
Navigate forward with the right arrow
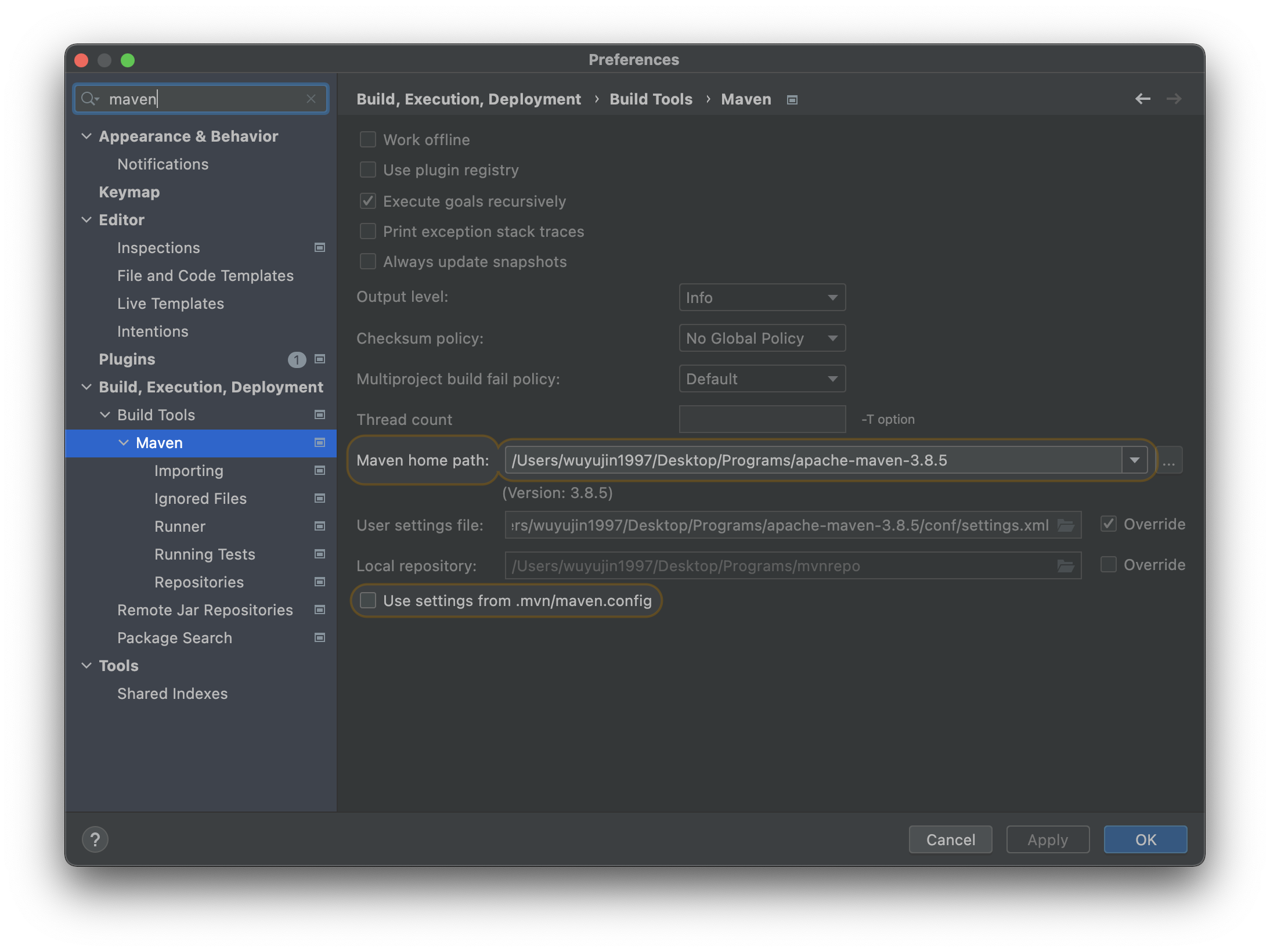pyautogui.click(x=1174, y=99)
